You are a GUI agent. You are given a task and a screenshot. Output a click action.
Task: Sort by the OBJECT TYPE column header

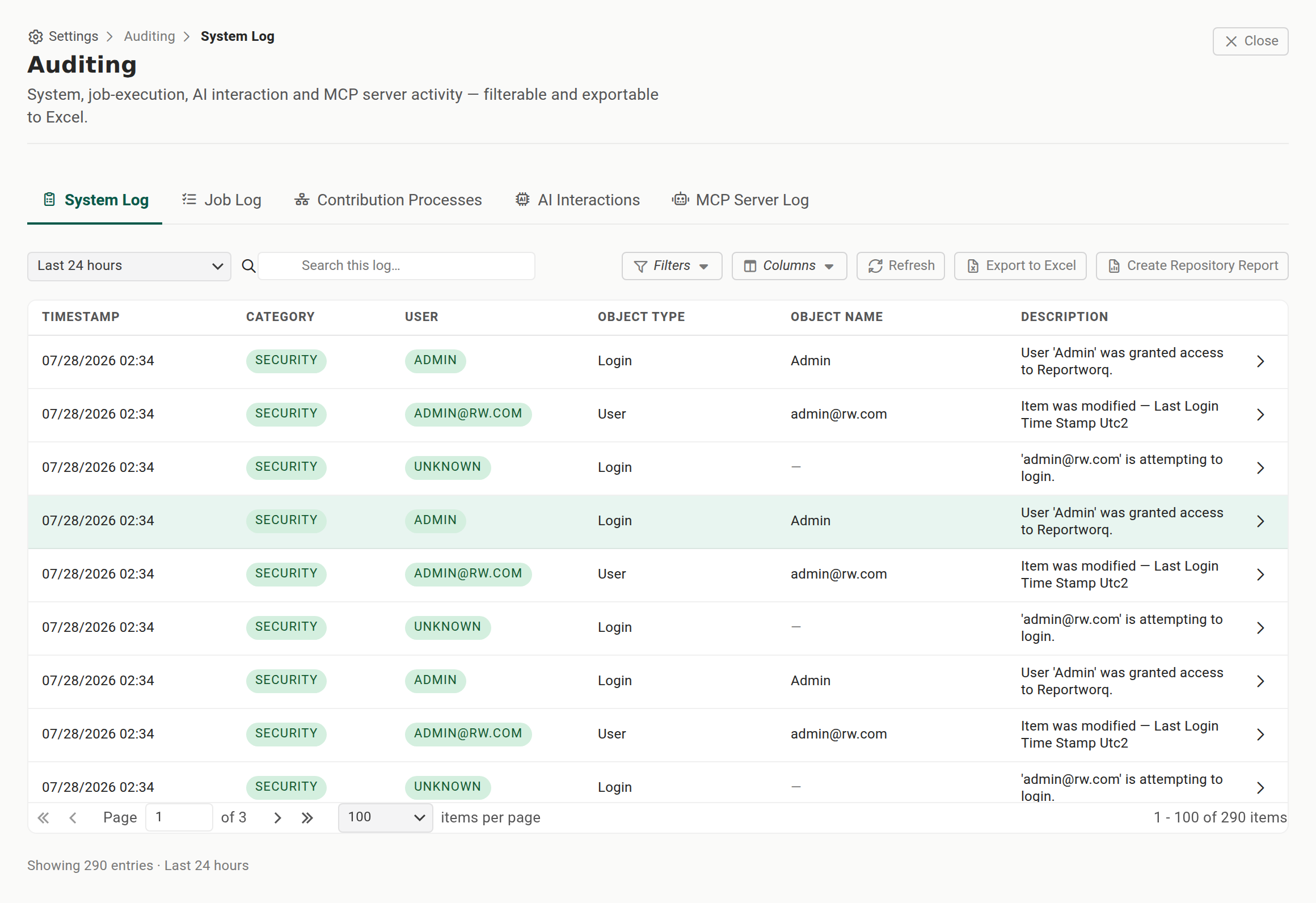pyautogui.click(x=642, y=317)
